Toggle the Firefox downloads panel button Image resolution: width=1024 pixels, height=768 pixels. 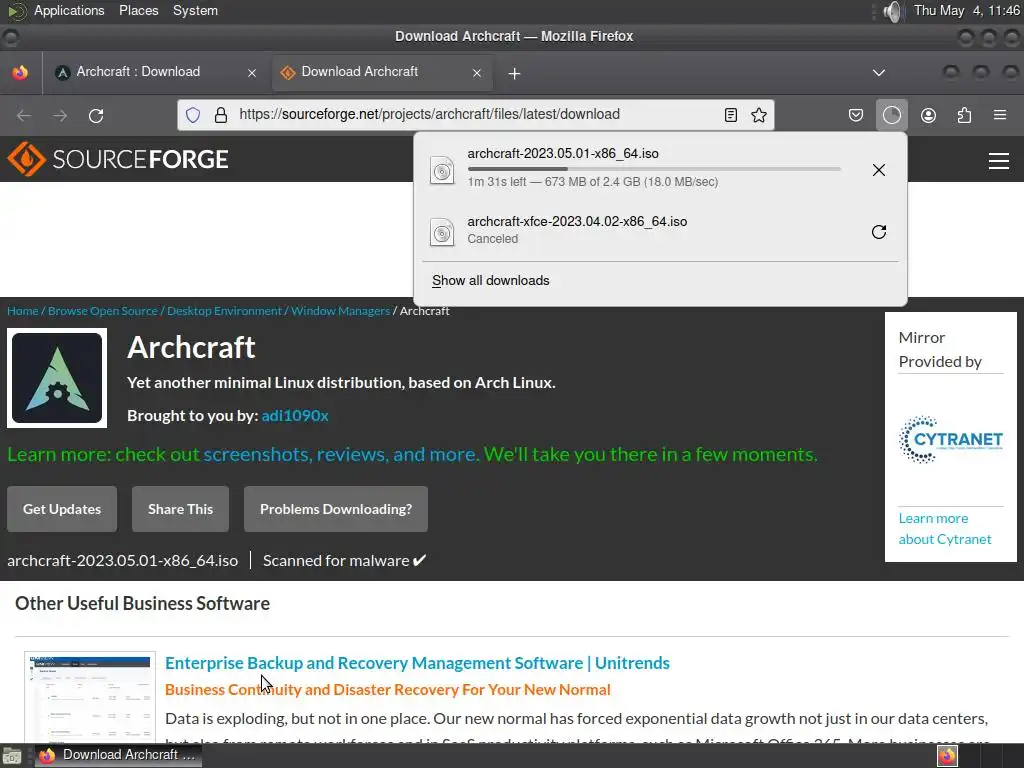[891, 116]
